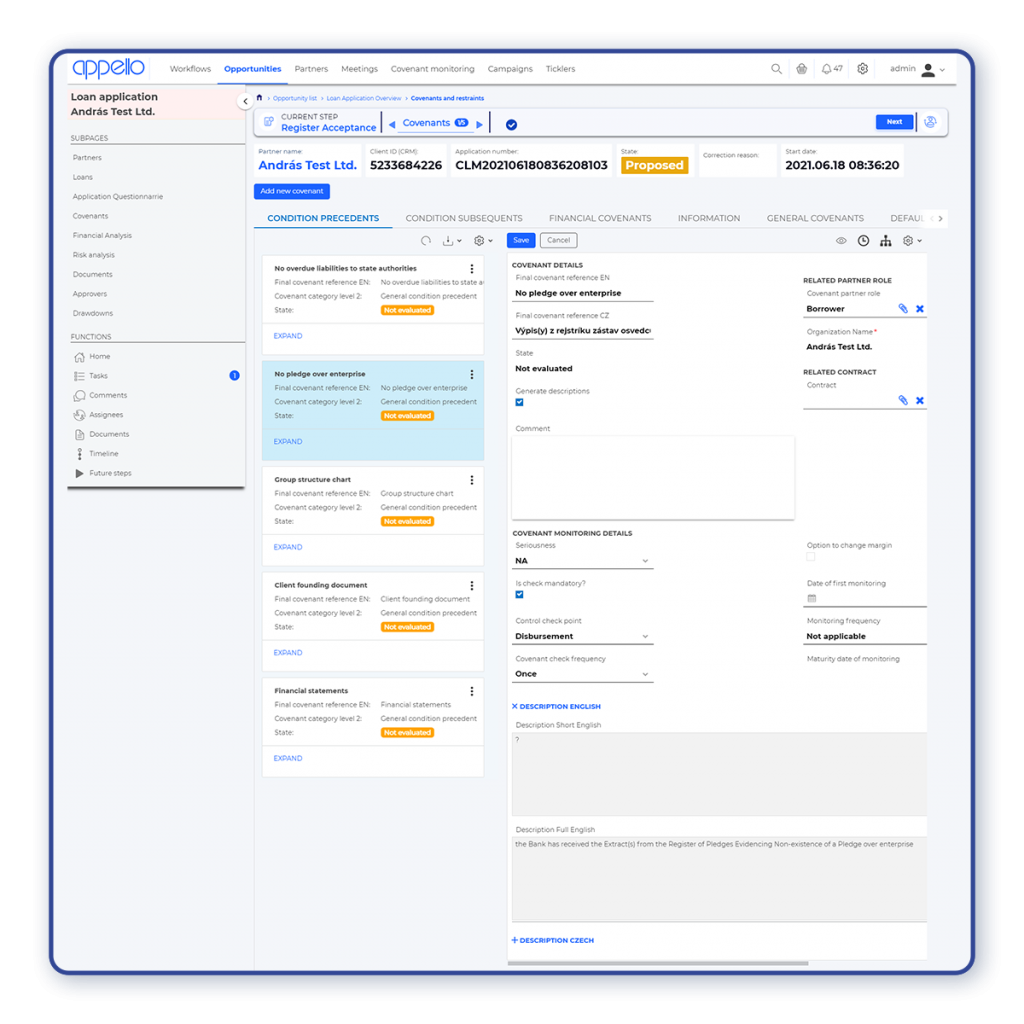This screenshot has width=1024, height=1024.
Task: Click the refresh icon above covenant list
Action: tap(425, 241)
